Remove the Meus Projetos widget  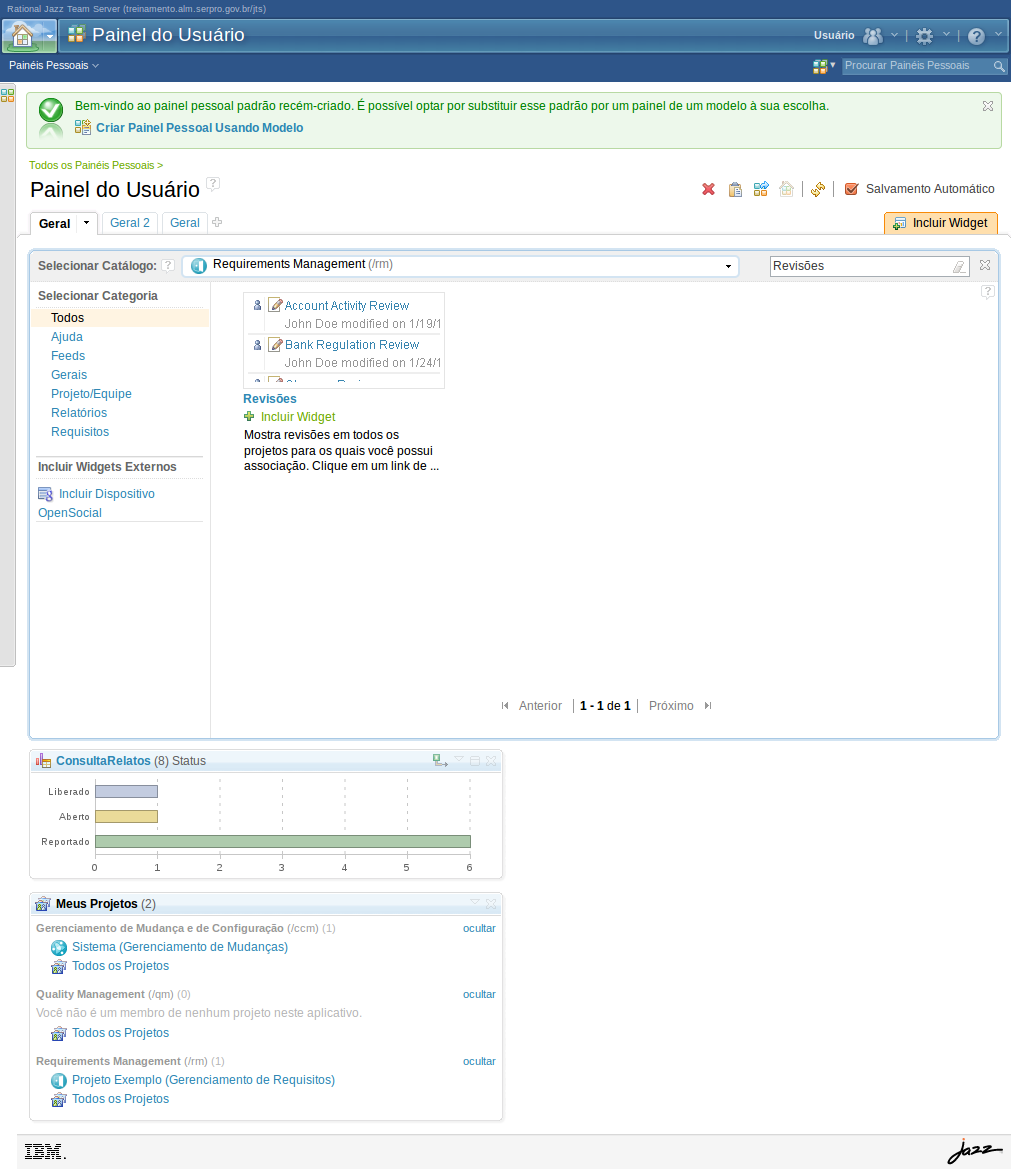click(491, 904)
